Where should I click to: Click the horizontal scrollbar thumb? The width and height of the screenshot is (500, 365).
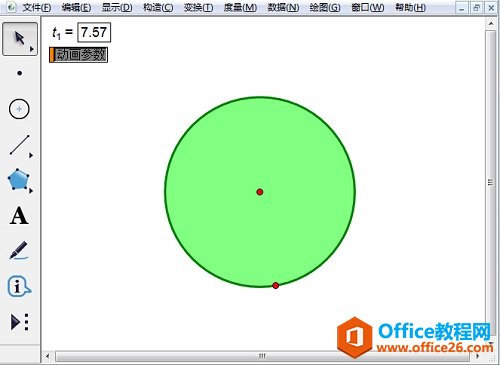click(x=262, y=356)
